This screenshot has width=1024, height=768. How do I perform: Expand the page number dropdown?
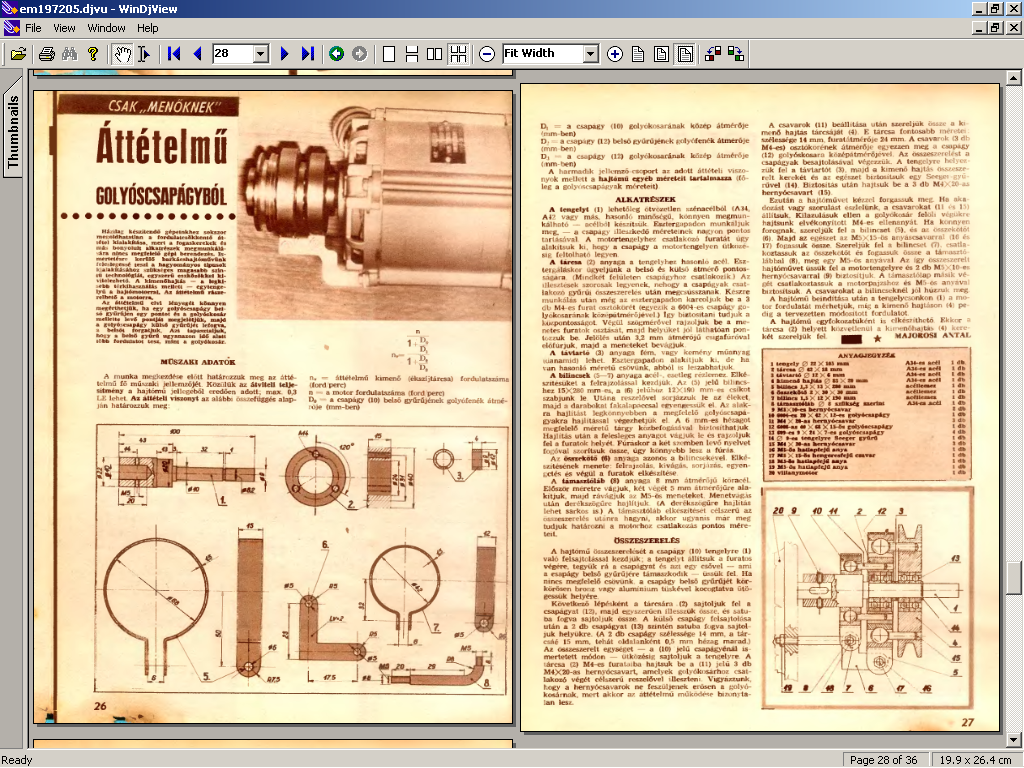261,54
